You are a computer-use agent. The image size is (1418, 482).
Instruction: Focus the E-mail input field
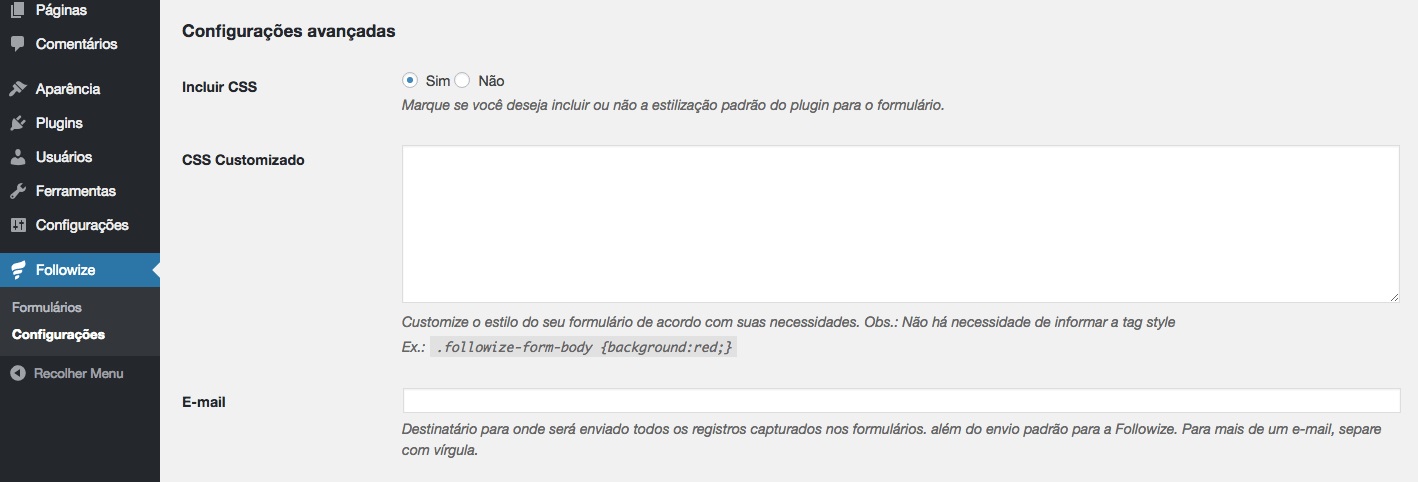pyautogui.click(x=900, y=401)
